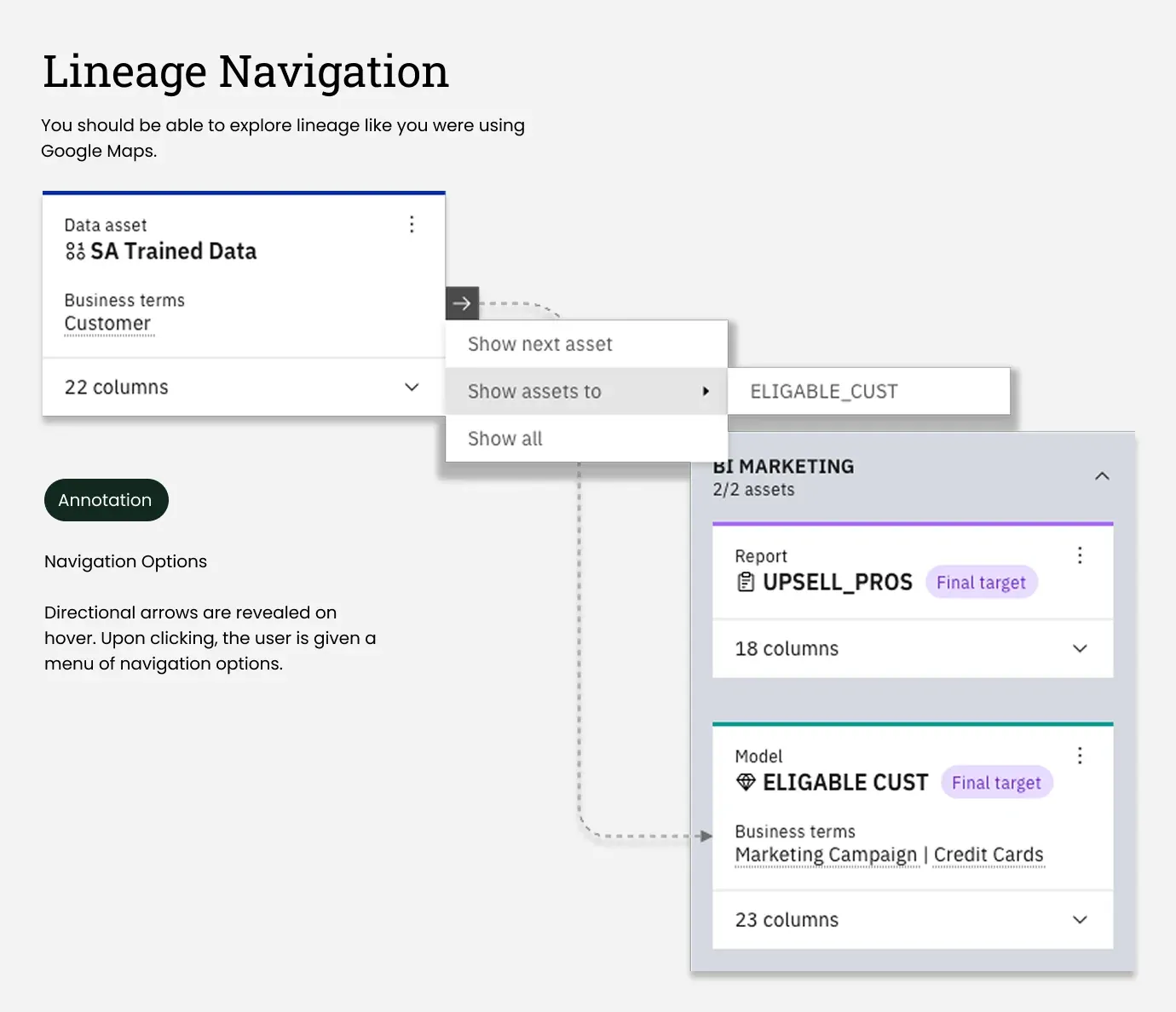Collapse the BI MARKETING group
This screenshot has width=1176, height=1012.
click(x=1102, y=476)
